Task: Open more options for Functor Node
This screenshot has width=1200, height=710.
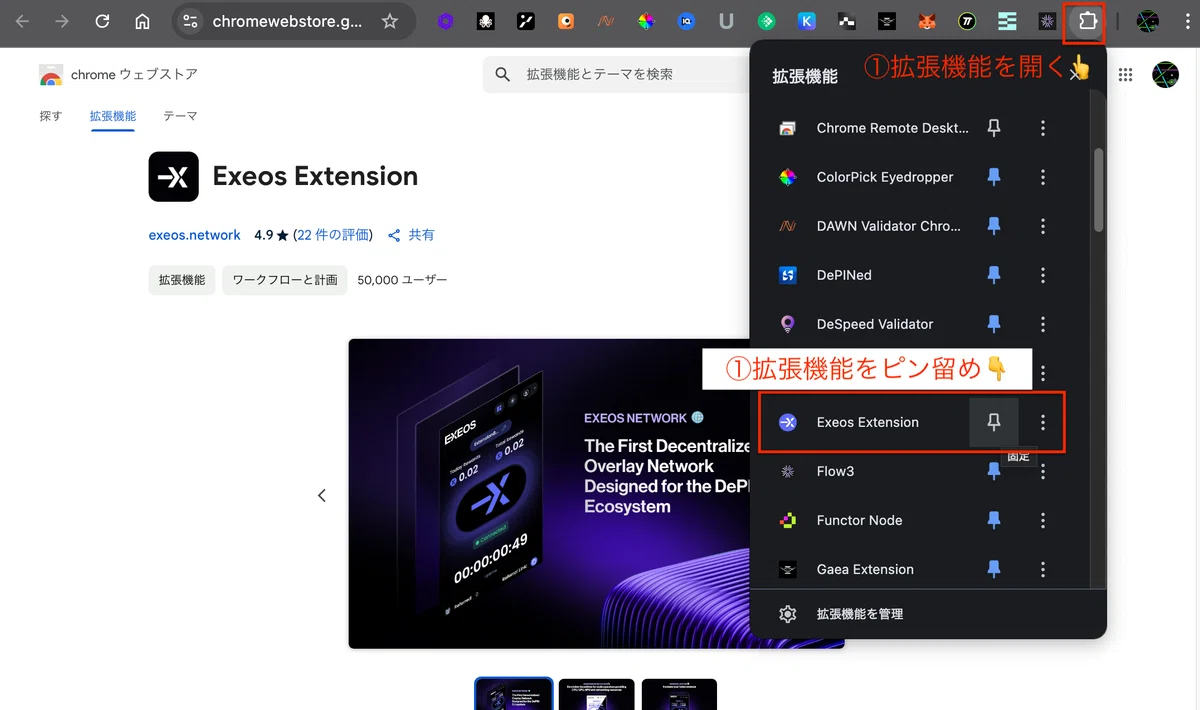Action: [x=1043, y=520]
